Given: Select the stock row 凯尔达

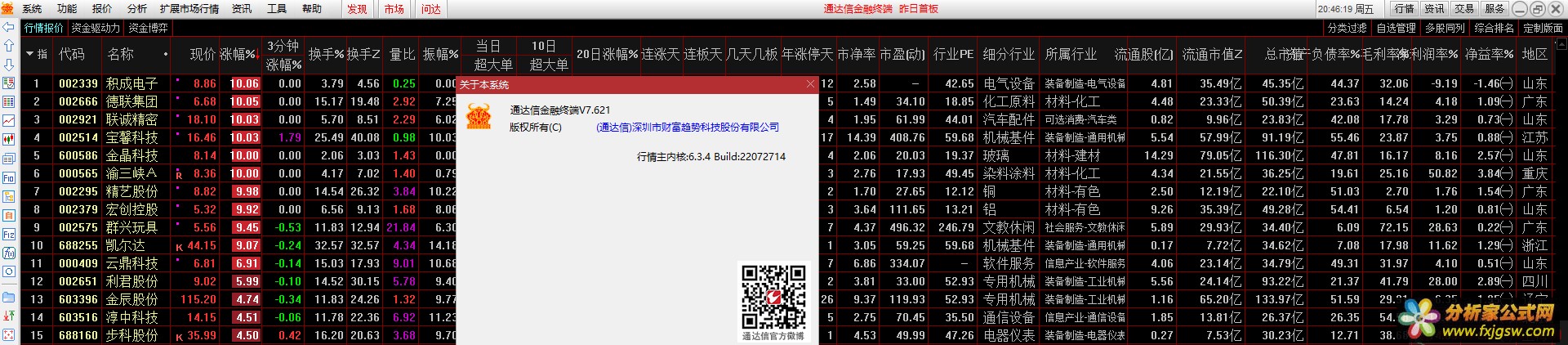Looking at the screenshot, I should pyautogui.click(x=125, y=245).
